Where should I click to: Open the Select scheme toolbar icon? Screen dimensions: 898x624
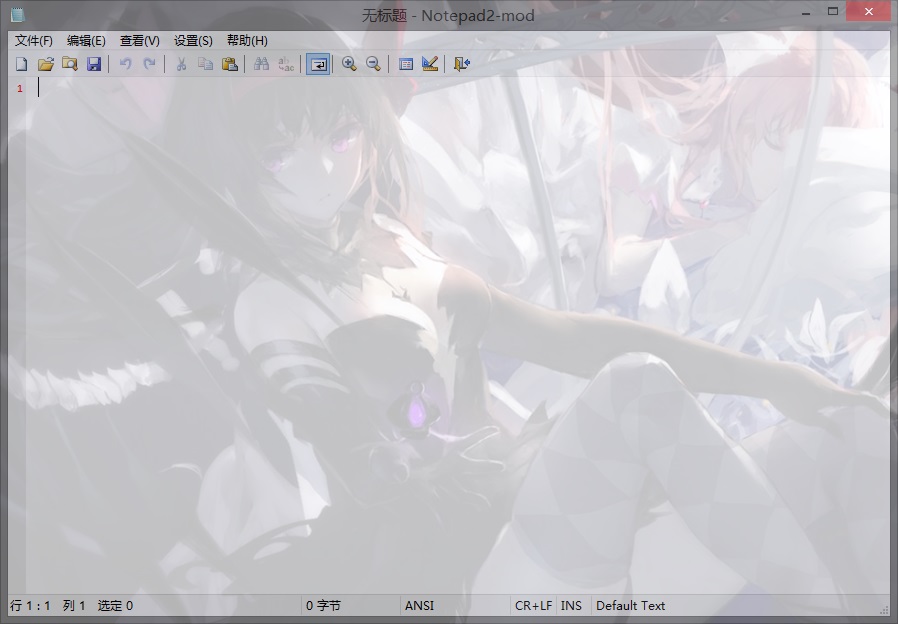pyautogui.click(x=406, y=64)
